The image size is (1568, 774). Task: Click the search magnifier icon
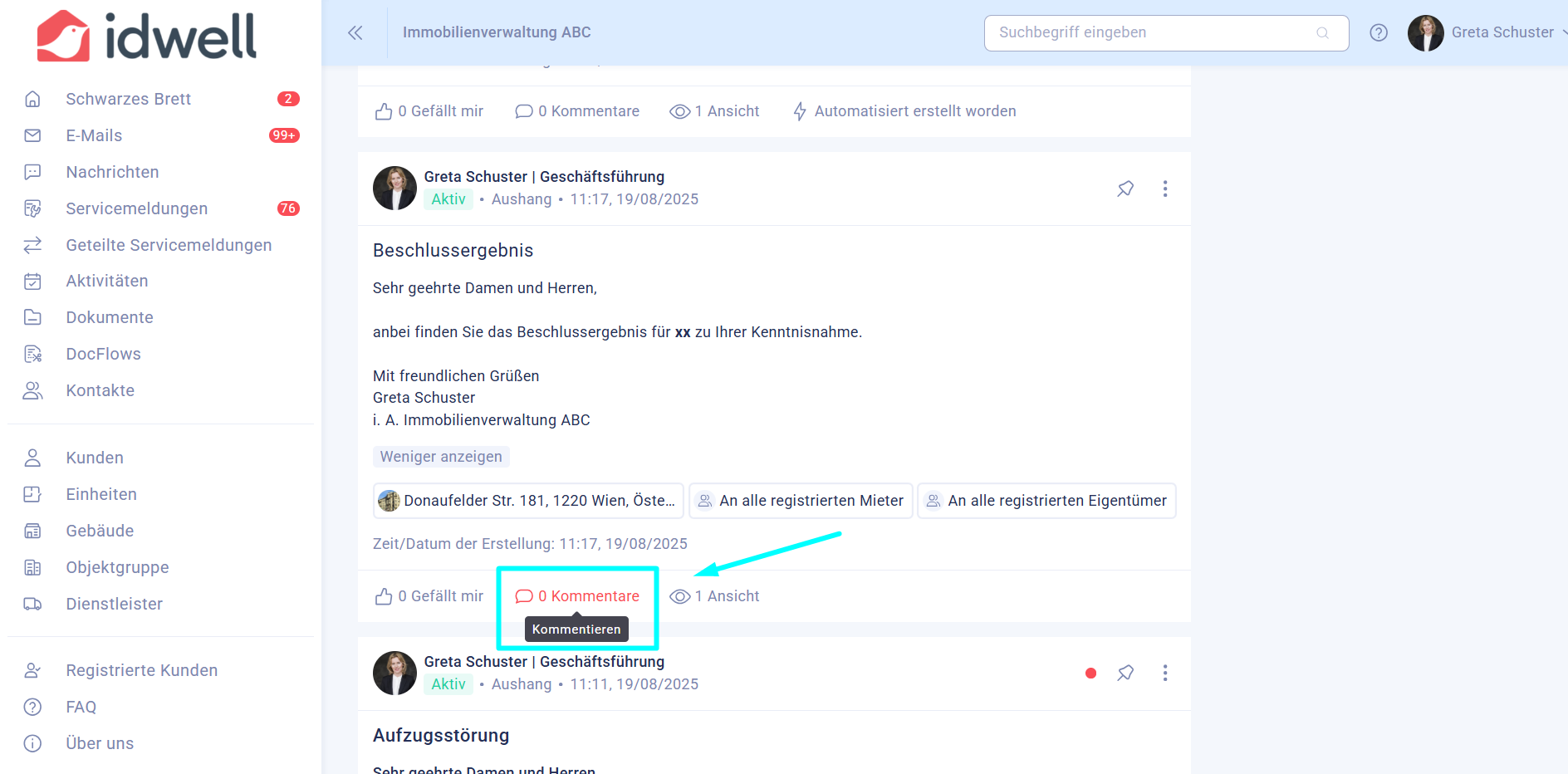click(x=1323, y=32)
